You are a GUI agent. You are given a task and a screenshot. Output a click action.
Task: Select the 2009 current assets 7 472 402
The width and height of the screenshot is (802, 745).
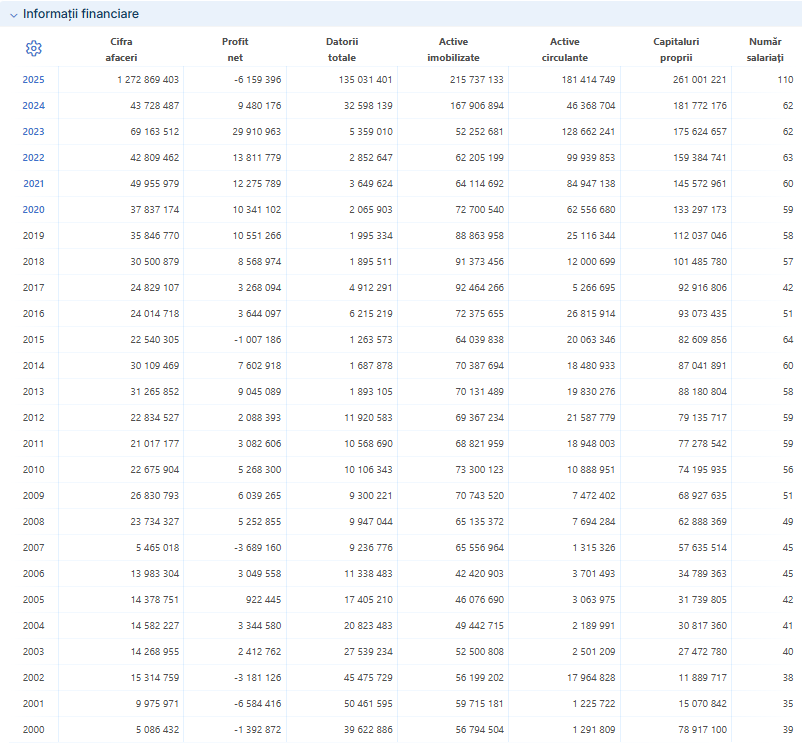pos(594,496)
